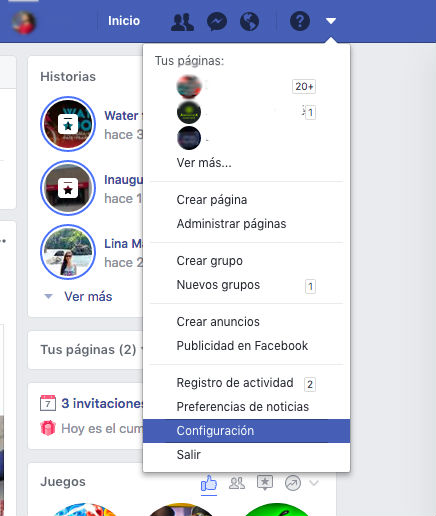Viewport: 436px width, 516px height.
Task: Open the friend requests icon
Action: coord(182,22)
